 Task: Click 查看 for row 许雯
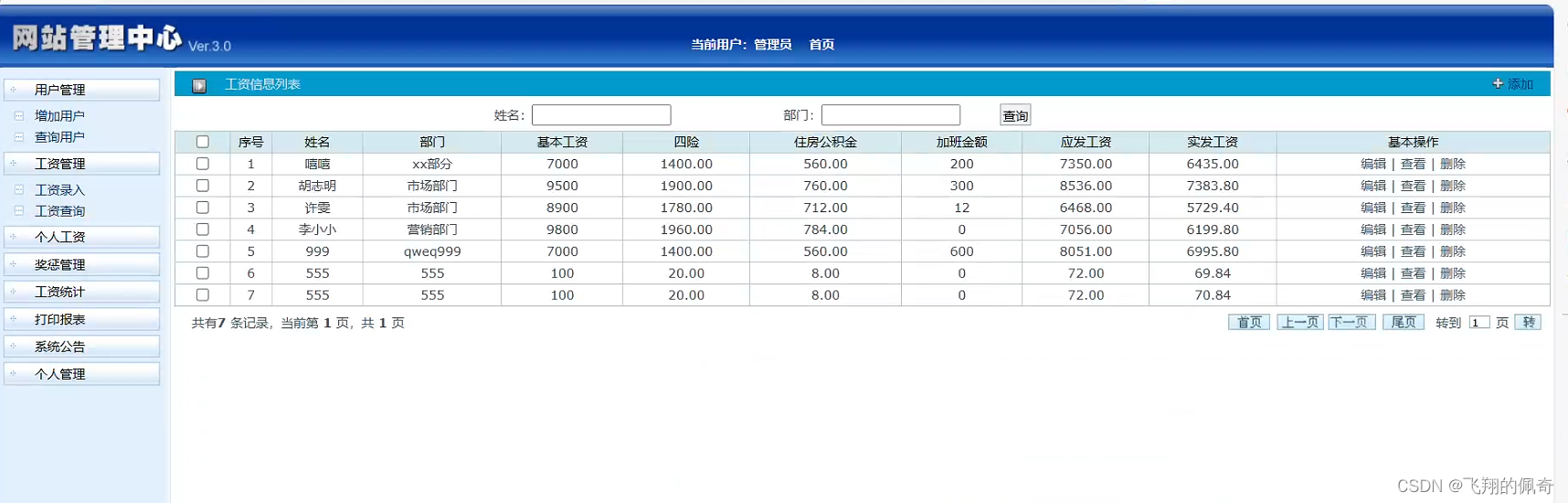tap(1413, 208)
